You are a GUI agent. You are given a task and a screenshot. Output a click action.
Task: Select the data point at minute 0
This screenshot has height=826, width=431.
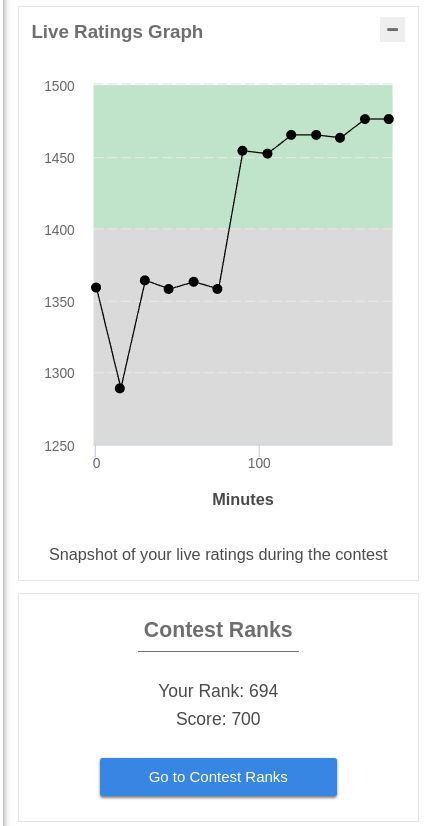tap(96, 288)
